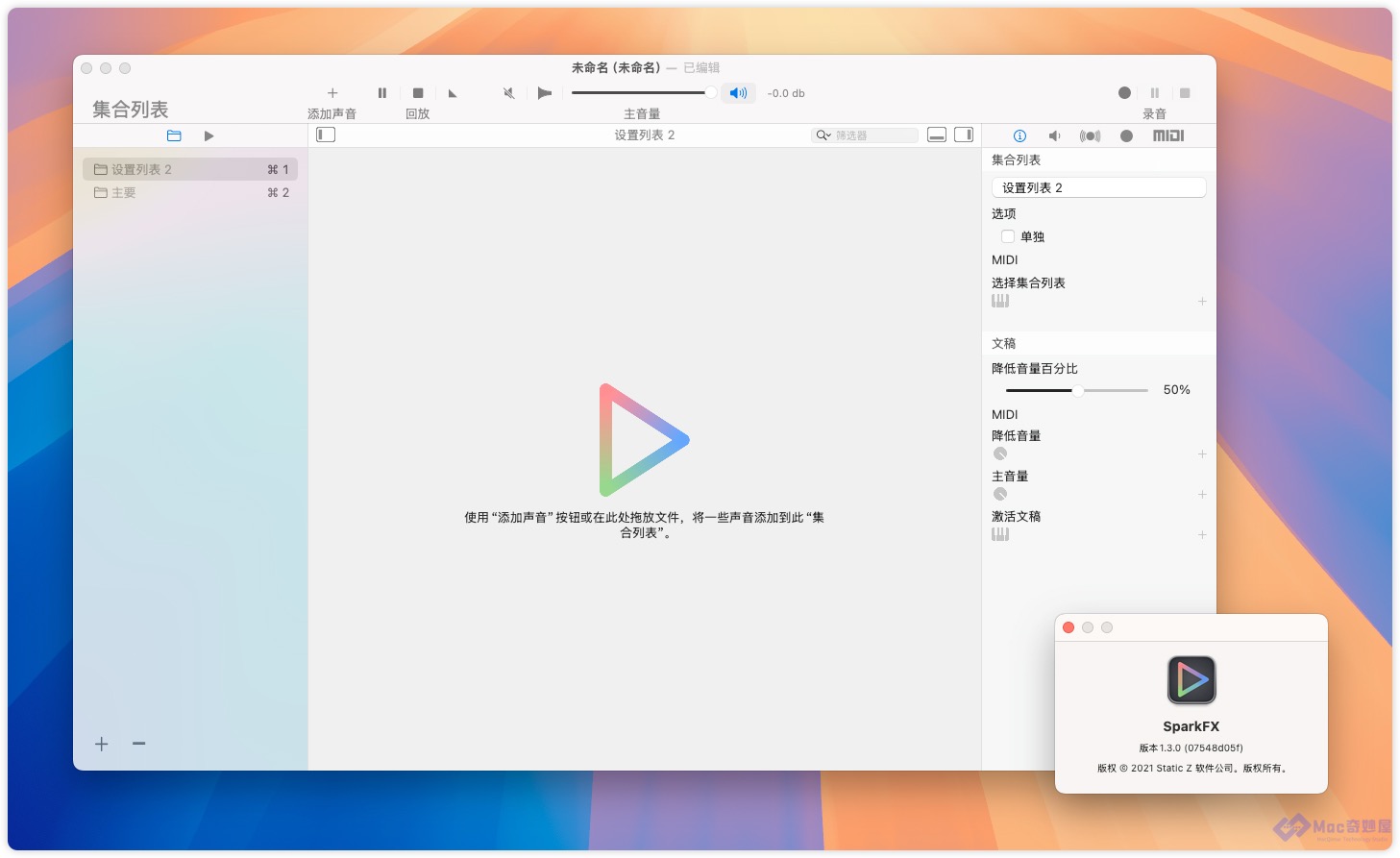Remove set list with minus button
Screen dimensions: 1400x858
tap(139, 744)
